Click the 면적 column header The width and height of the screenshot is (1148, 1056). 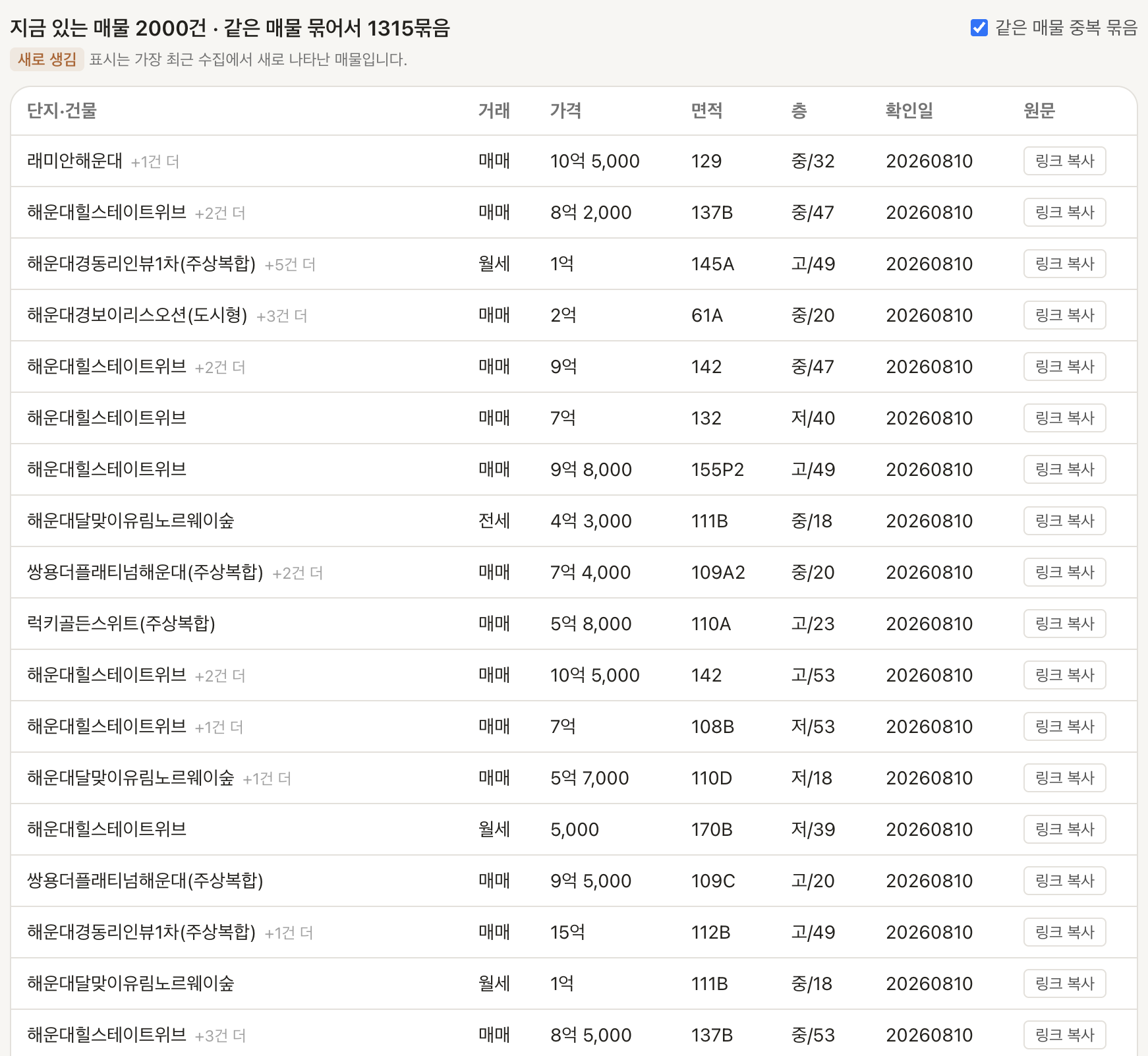(x=707, y=111)
